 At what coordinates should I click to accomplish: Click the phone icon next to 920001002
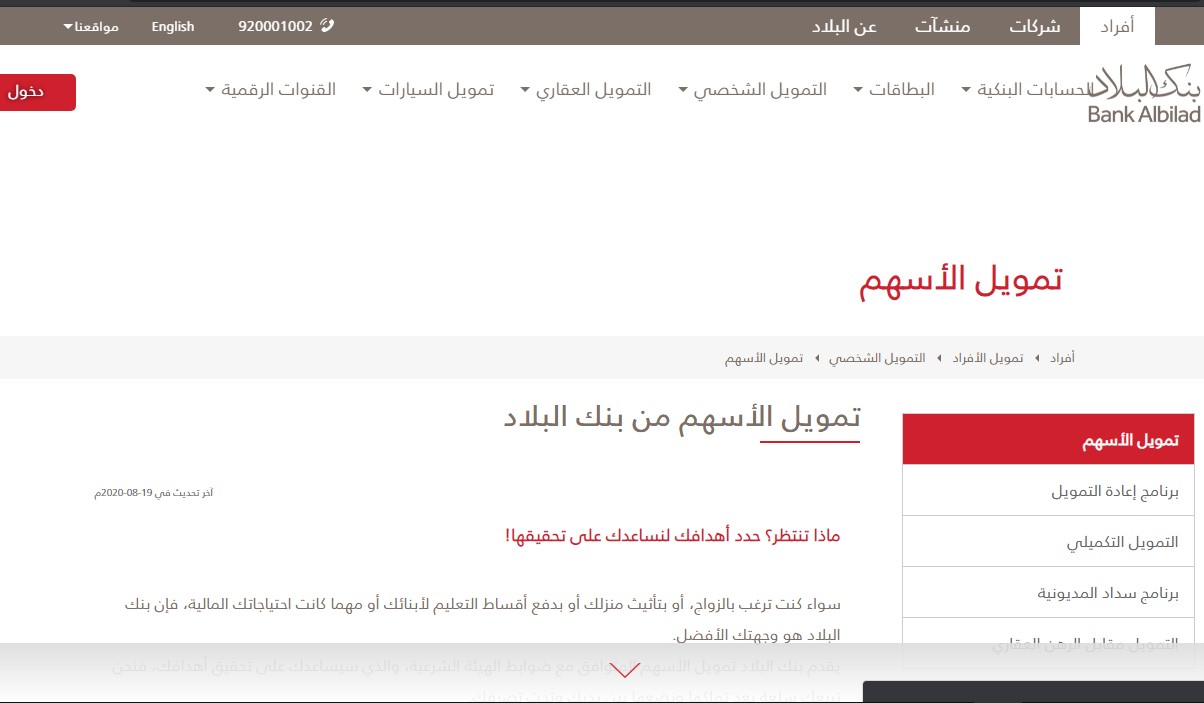pos(326,26)
